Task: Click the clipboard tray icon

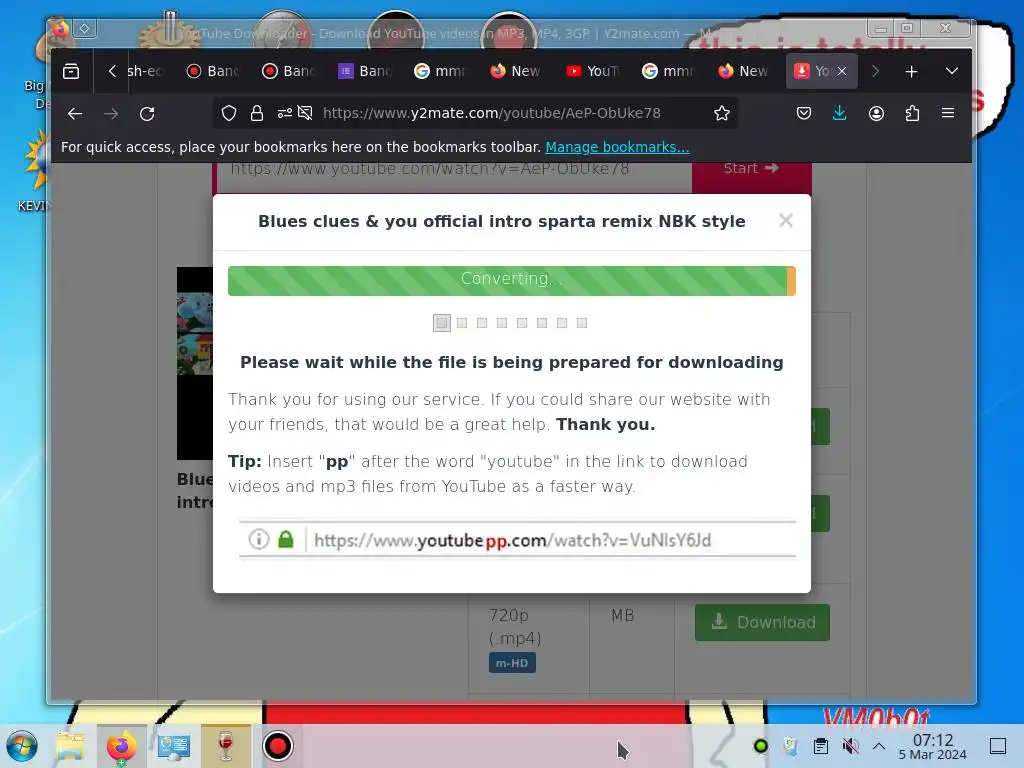Action: tap(820, 746)
